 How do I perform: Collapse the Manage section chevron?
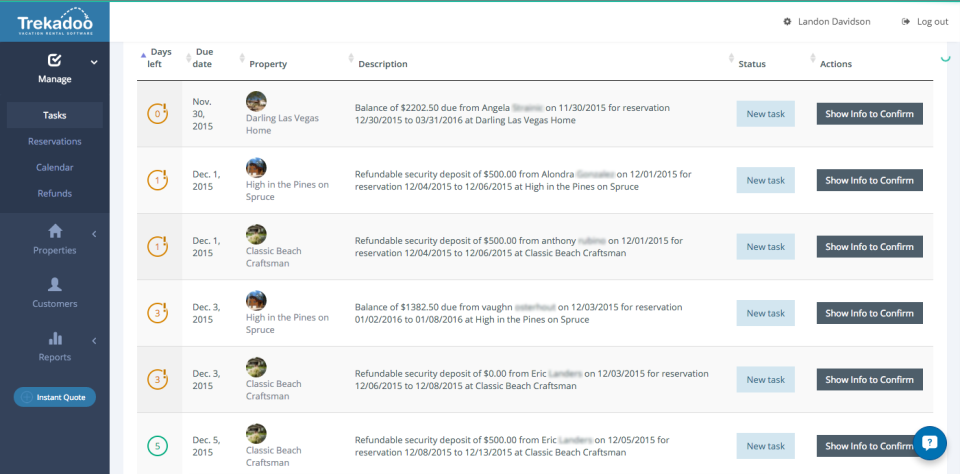[x=94, y=62]
